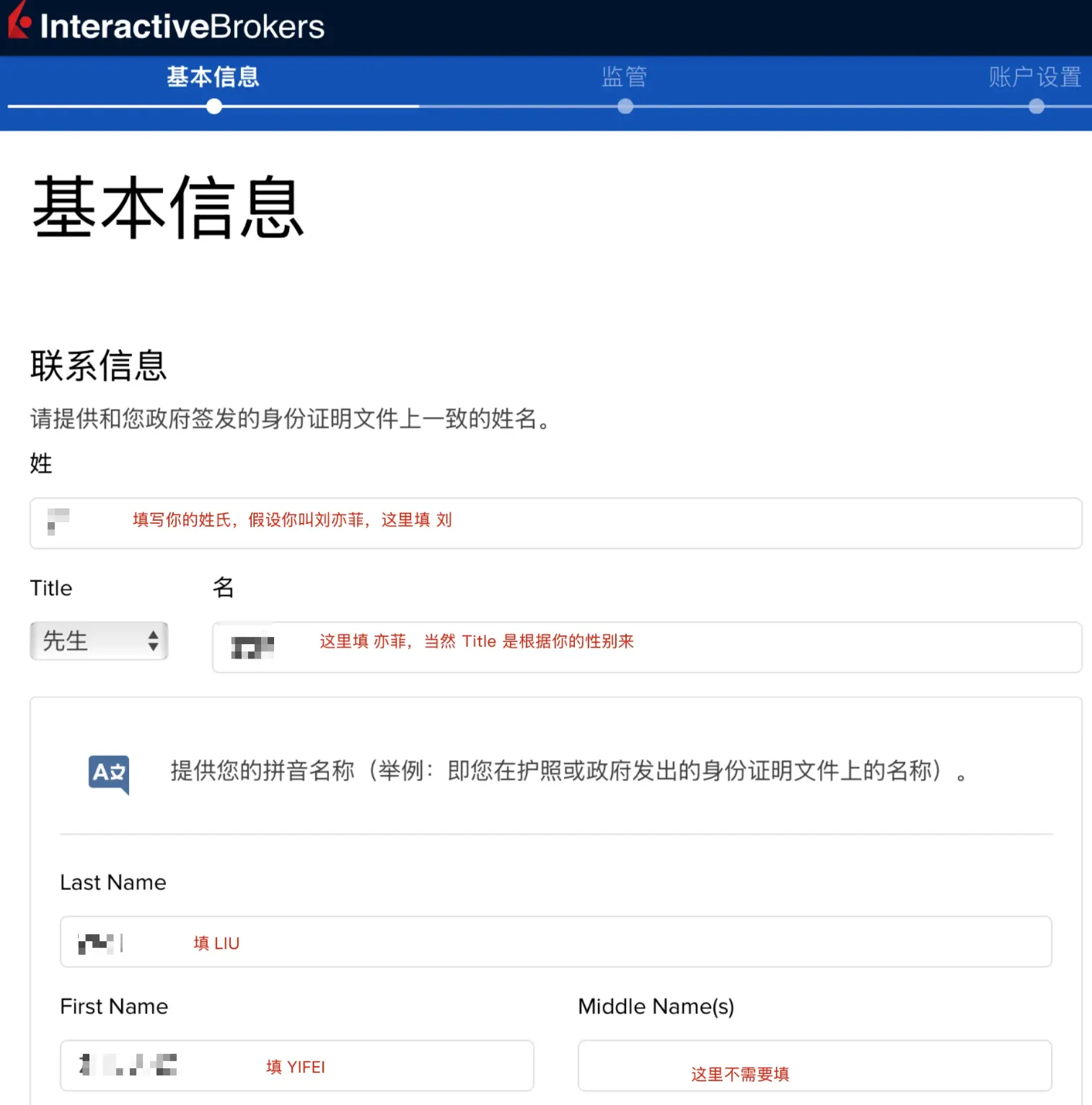1092x1105 pixels.
Task: Click the 联系信息 section heading
Action: (99, 366)
